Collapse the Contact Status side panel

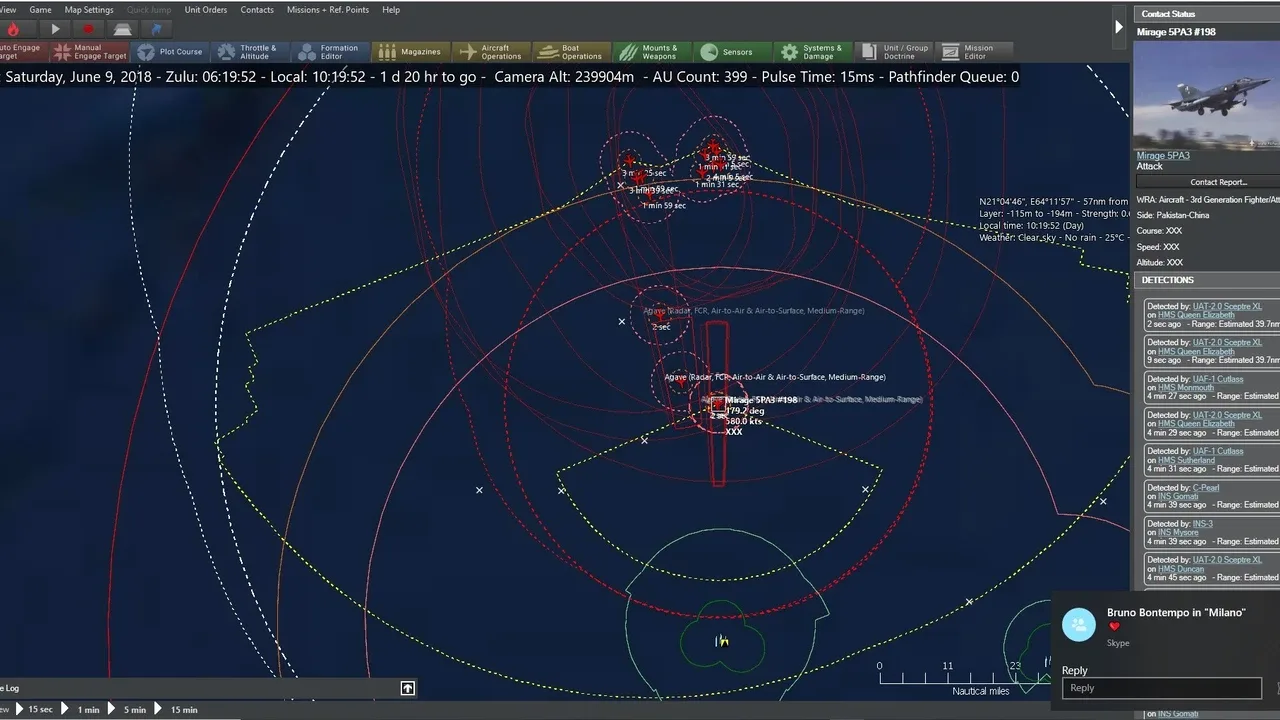[x=1119, y=27]
